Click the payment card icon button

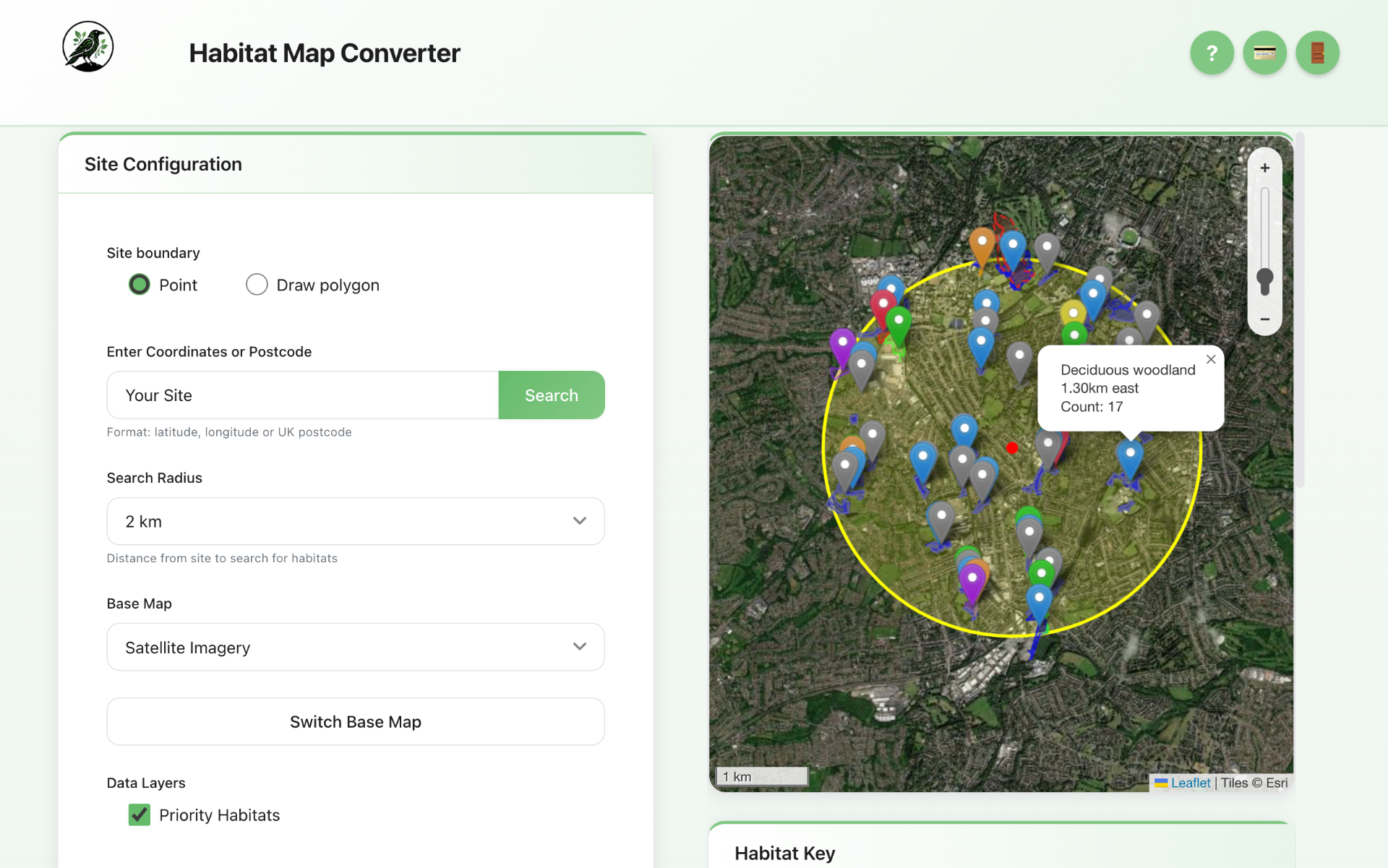pyautogui.click(x=1264, y=53)
